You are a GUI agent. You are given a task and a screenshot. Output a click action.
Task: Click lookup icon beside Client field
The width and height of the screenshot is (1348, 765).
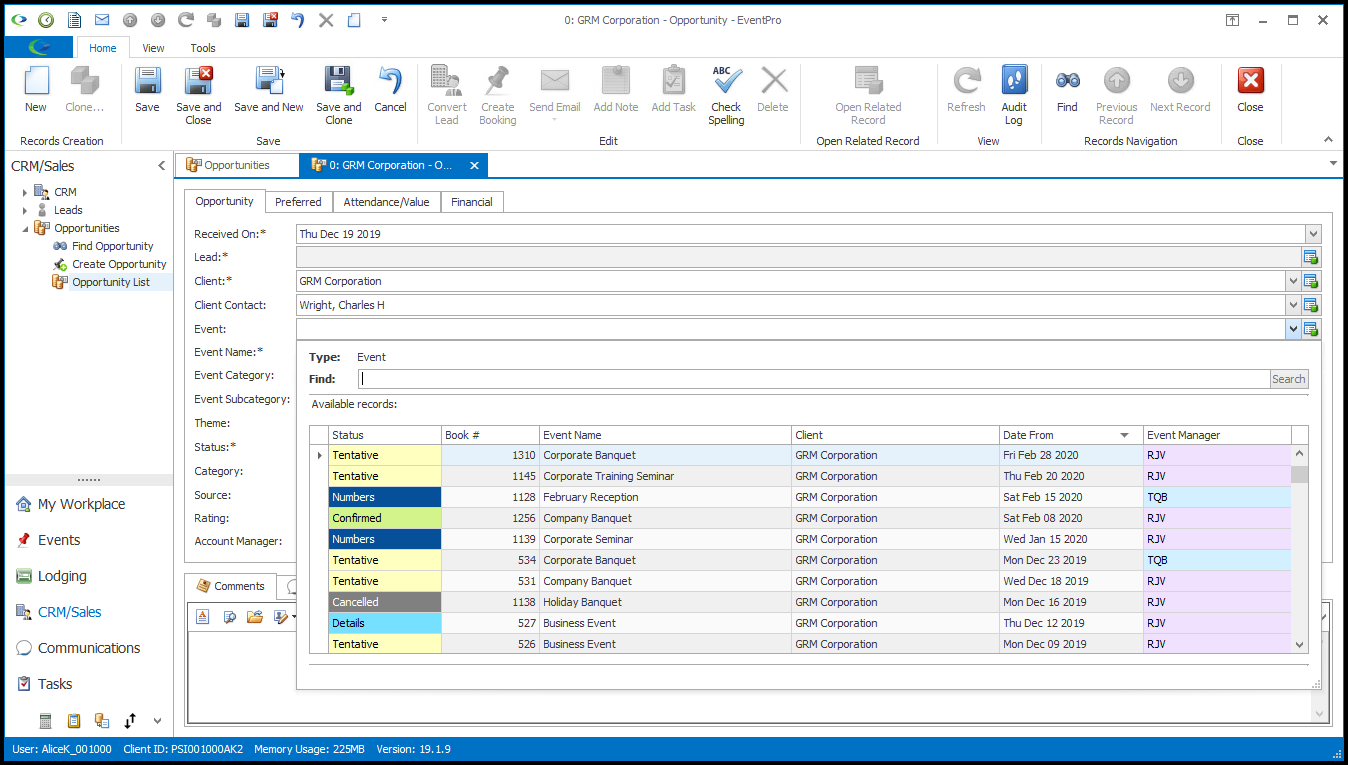tap(1311, 281)
